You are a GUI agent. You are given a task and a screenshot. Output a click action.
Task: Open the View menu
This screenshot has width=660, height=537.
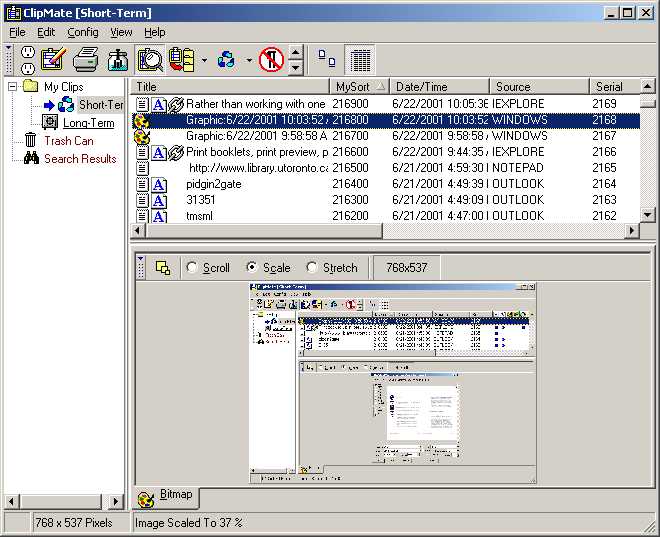click(x=121, y=32)
